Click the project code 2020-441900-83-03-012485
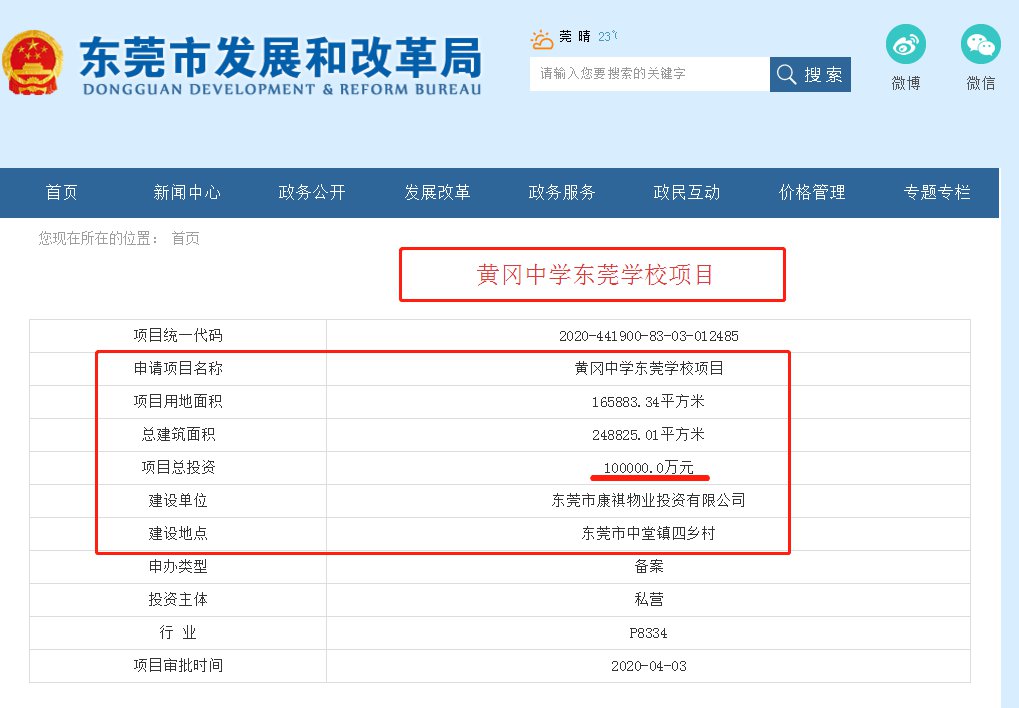Image resolution: width=1019 pixels, height=708 pixels. (x=648, y=336)
